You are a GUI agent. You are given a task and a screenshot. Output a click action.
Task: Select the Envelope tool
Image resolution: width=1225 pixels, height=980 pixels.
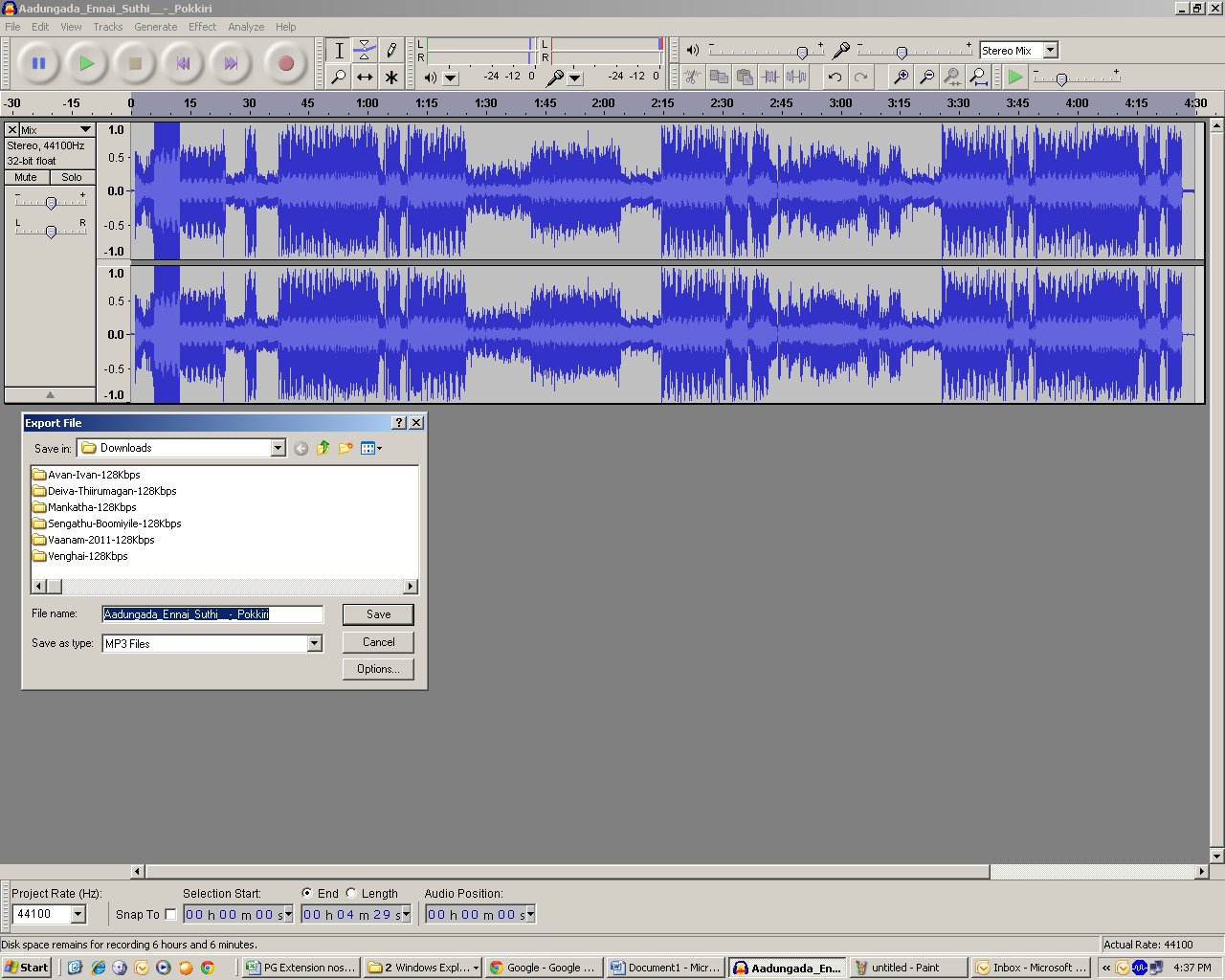[x=365, y=51]
